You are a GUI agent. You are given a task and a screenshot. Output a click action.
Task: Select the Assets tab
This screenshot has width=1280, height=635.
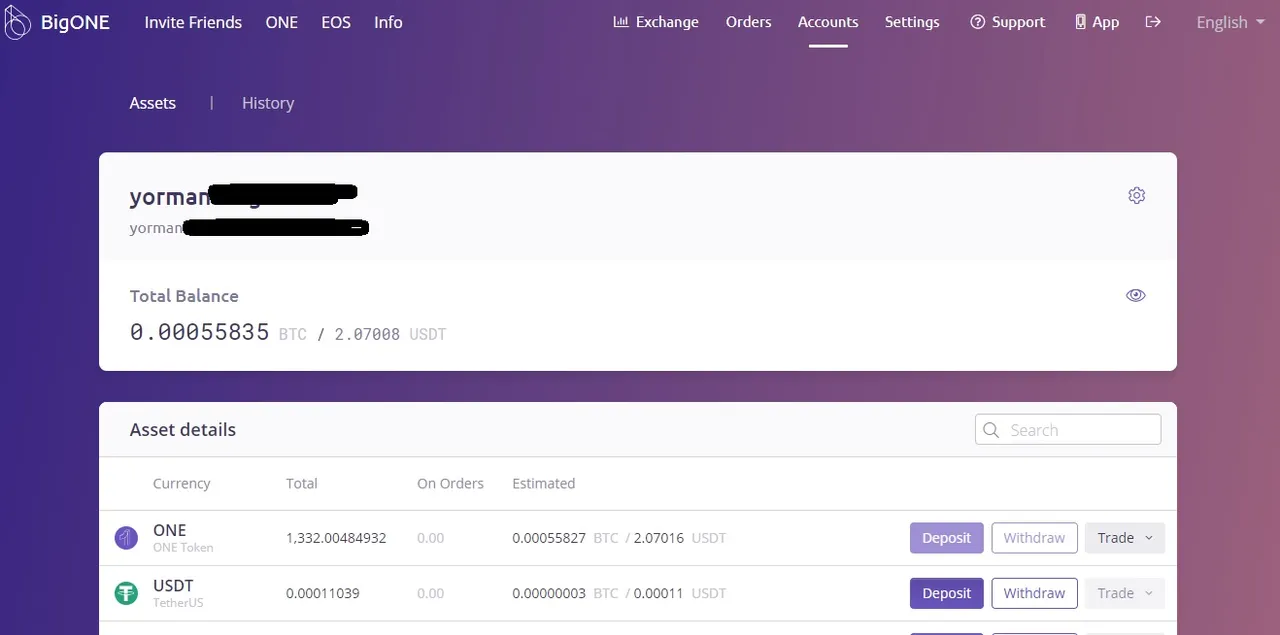(153, 103)
